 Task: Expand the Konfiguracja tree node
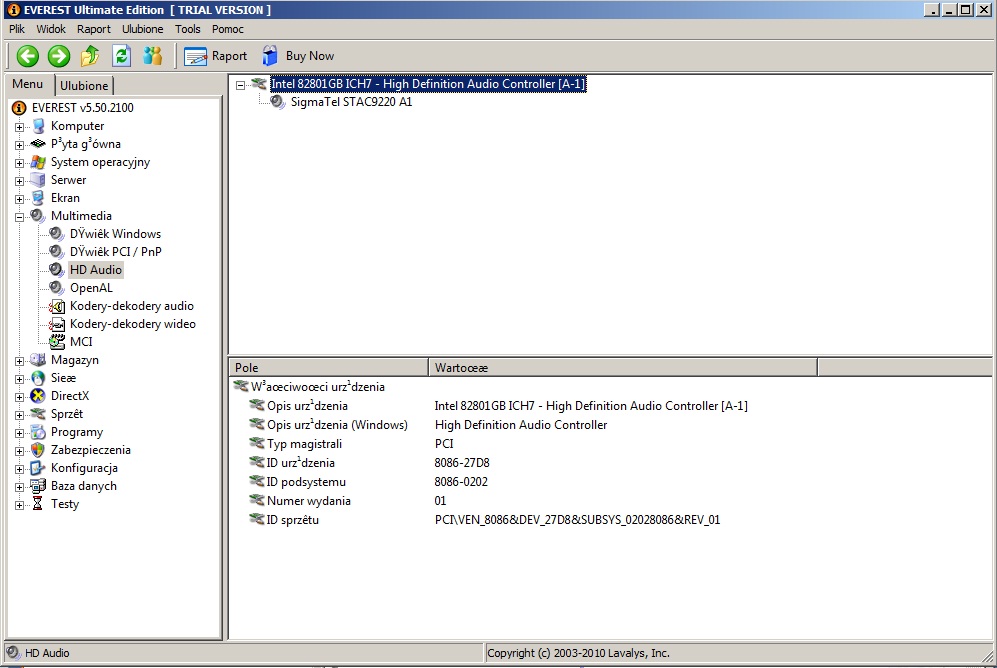click(20, 469)
